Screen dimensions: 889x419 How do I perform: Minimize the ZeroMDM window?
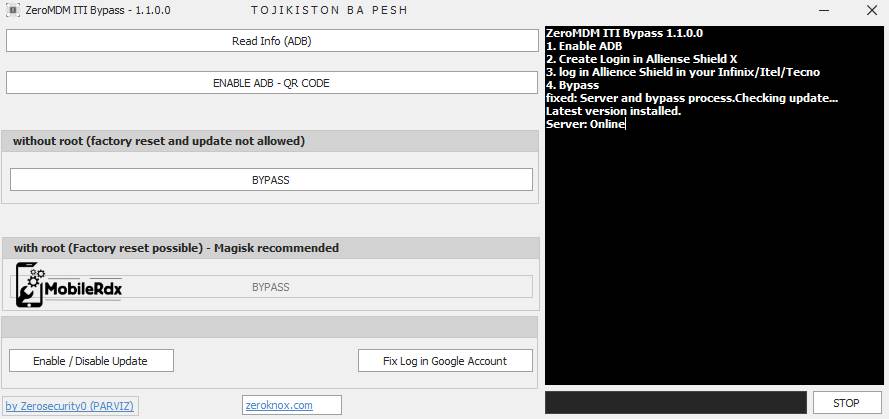825,10
